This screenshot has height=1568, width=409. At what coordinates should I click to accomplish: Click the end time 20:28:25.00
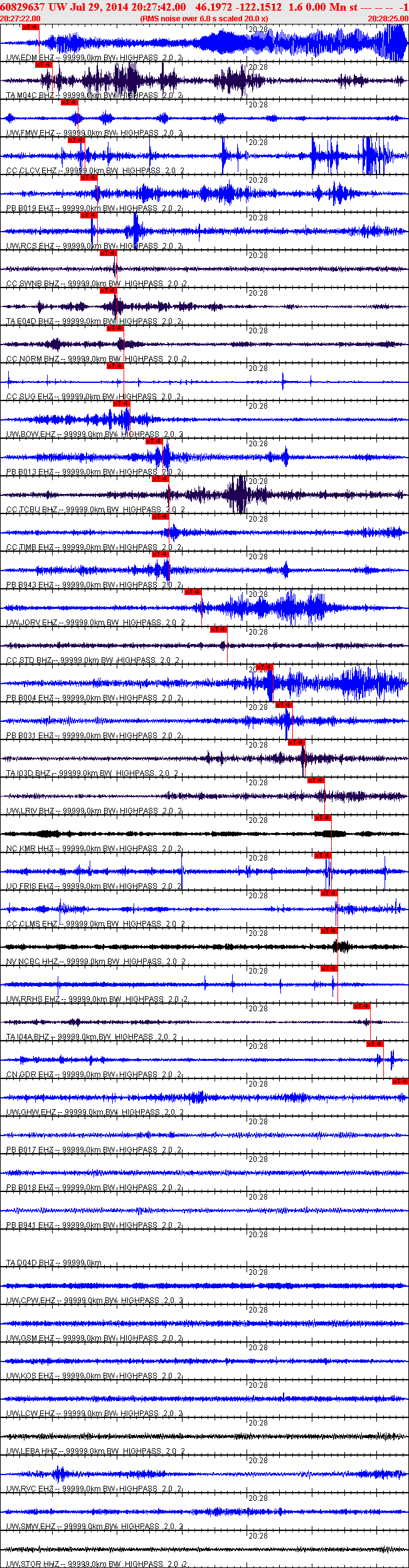[388, 19]
